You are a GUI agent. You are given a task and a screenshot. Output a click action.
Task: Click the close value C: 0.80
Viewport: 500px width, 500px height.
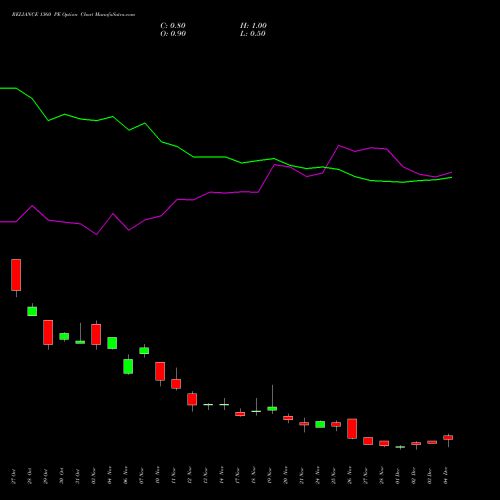[173, 26]
